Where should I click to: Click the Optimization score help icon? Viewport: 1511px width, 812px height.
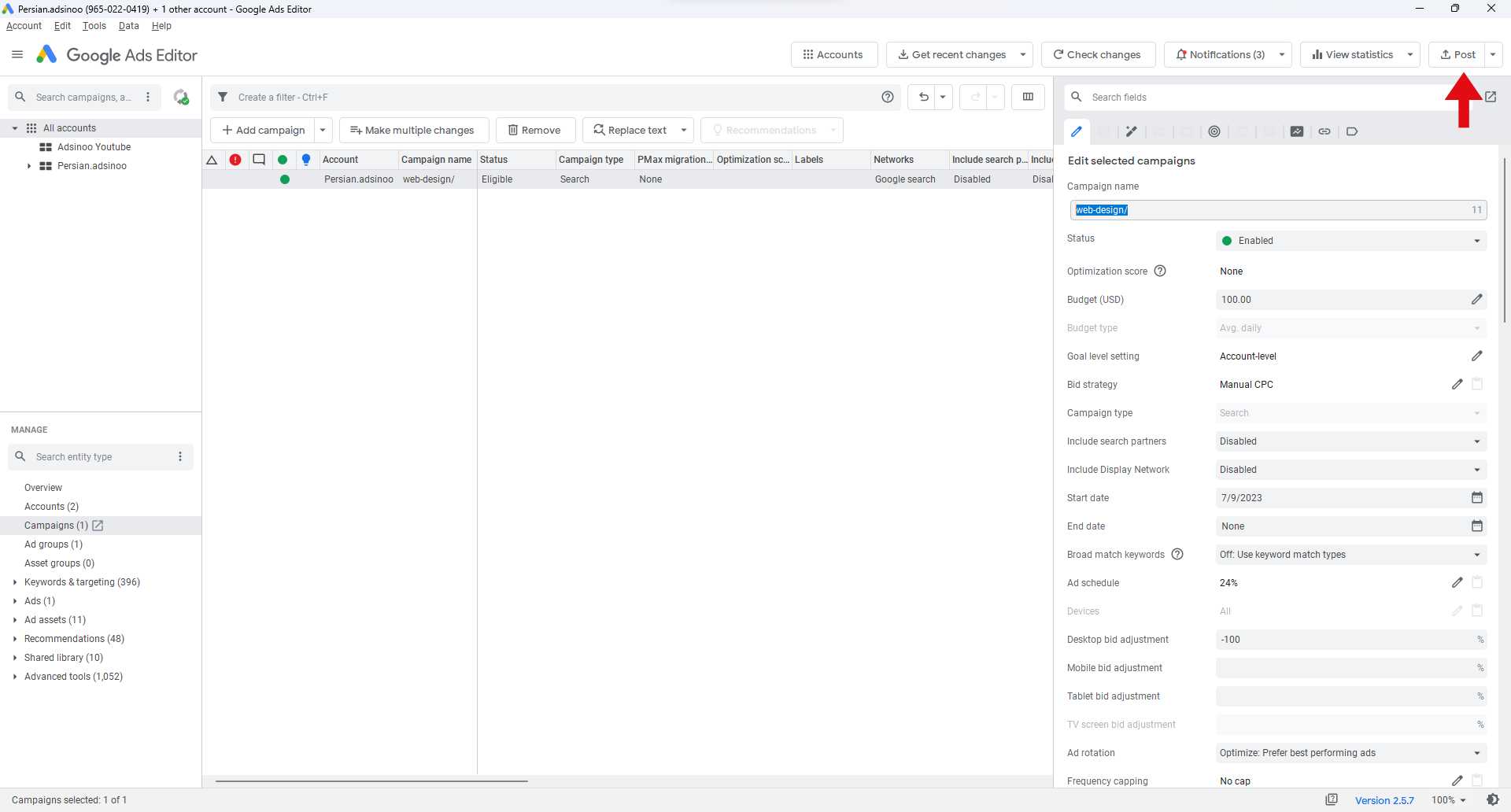(1160, 271)
